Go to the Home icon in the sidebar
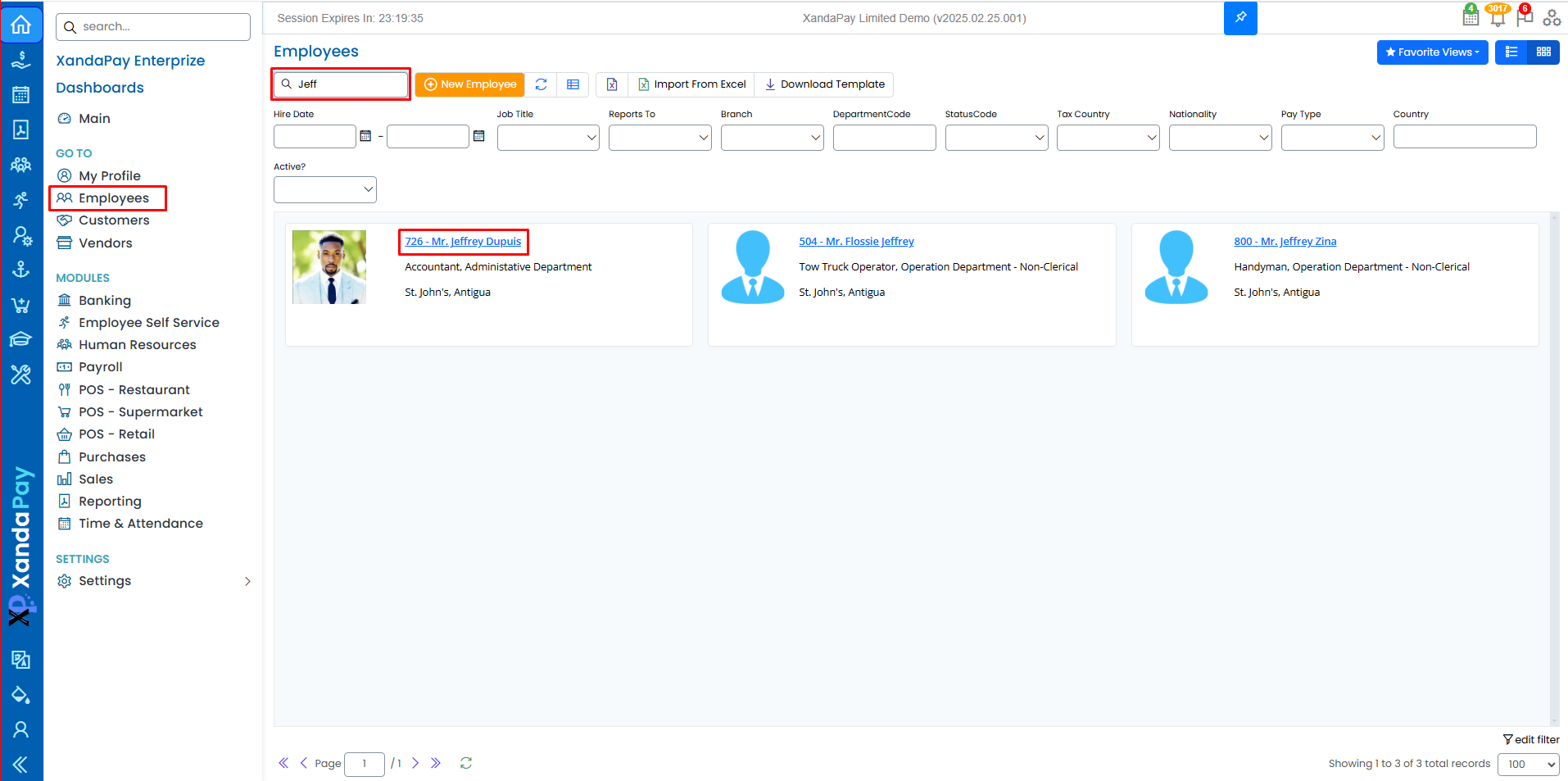Viewport: 1568px width, 781px height. pyautogui.click(x=21, y=25)
